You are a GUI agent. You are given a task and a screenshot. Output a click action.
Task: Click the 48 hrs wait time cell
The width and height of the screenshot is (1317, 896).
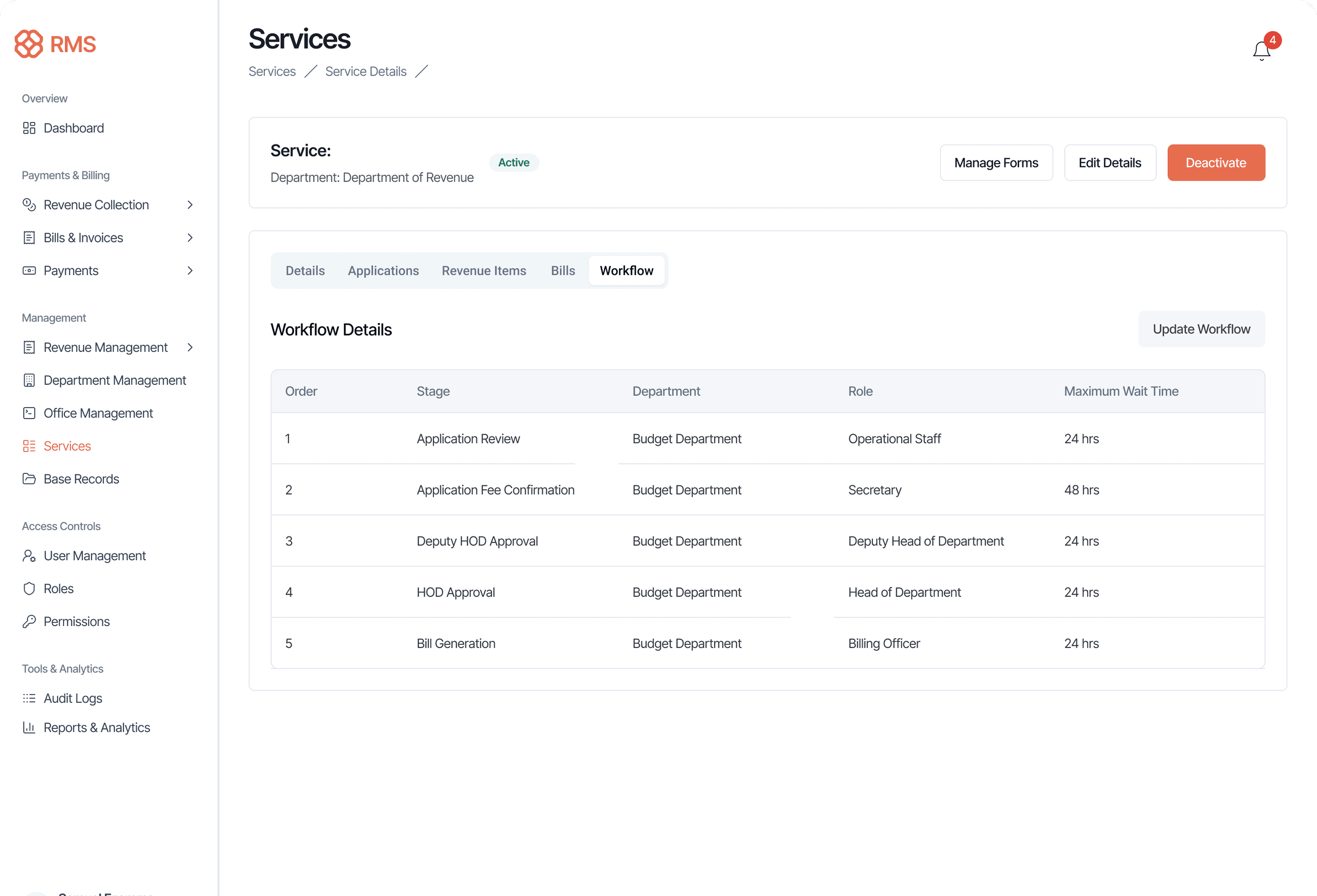tap(1081, 490)
